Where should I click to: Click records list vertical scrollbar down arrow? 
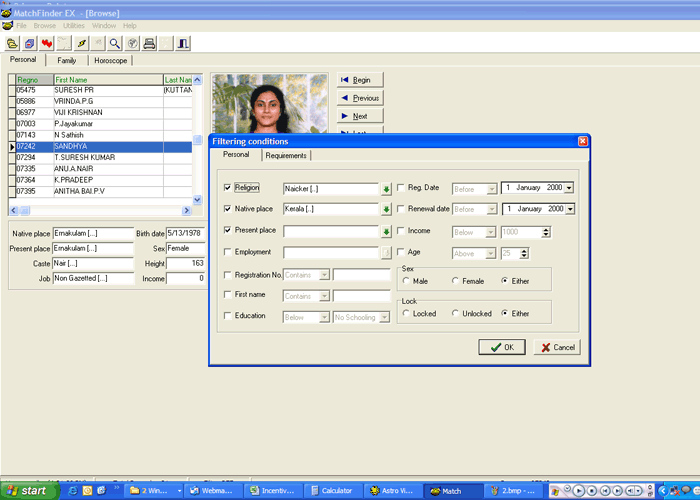[x=197, y=200]
